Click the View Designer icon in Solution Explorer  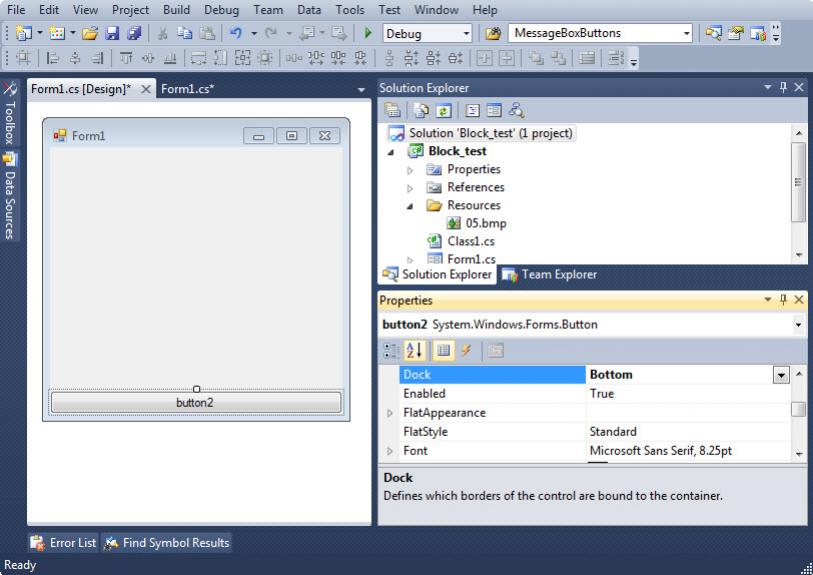point(494,110)
